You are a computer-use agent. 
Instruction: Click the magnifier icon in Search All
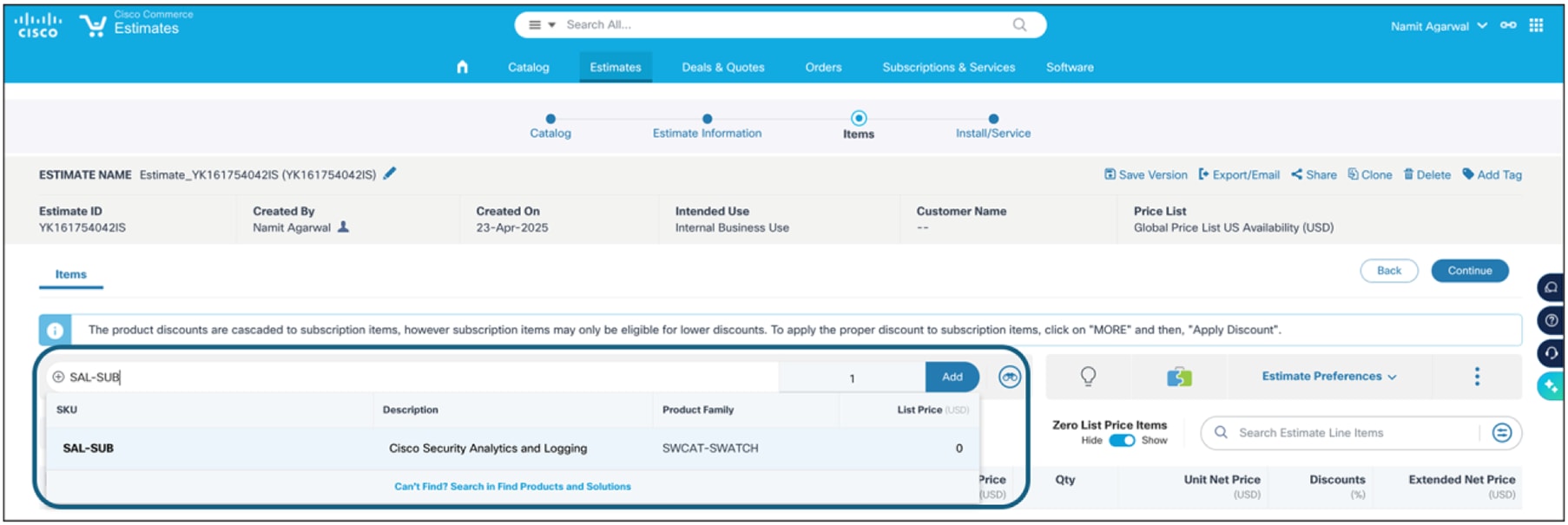coord(1019,25)
